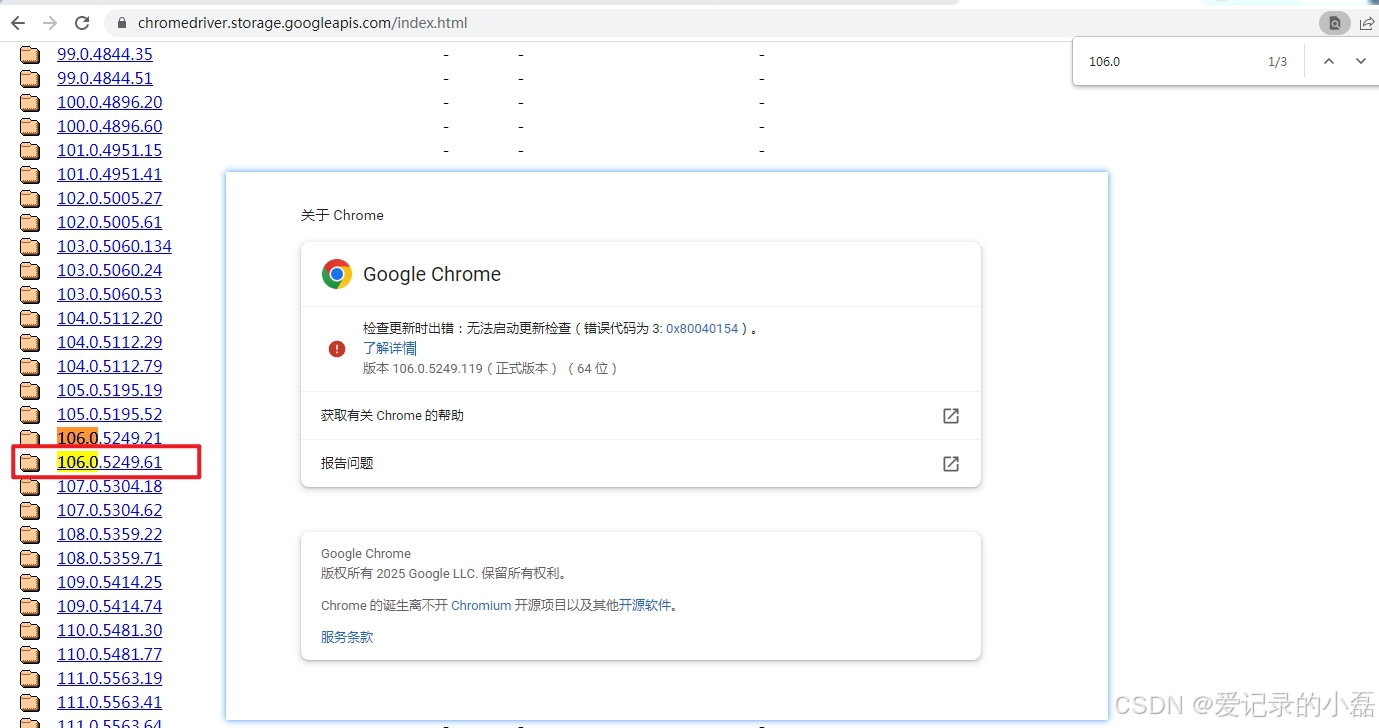Screen dimensions: 1379x728
Task: Open the 103.0.5060.134 folder link
Action: tap(114, 246)
